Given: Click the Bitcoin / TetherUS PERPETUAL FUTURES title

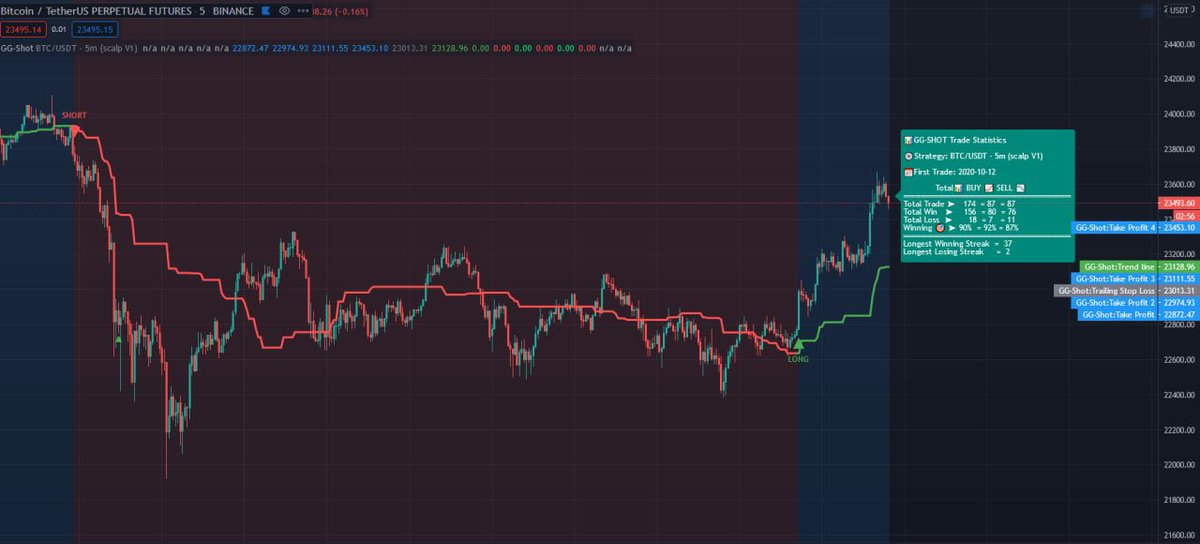Looking at the screenshot, I should 97,10.
